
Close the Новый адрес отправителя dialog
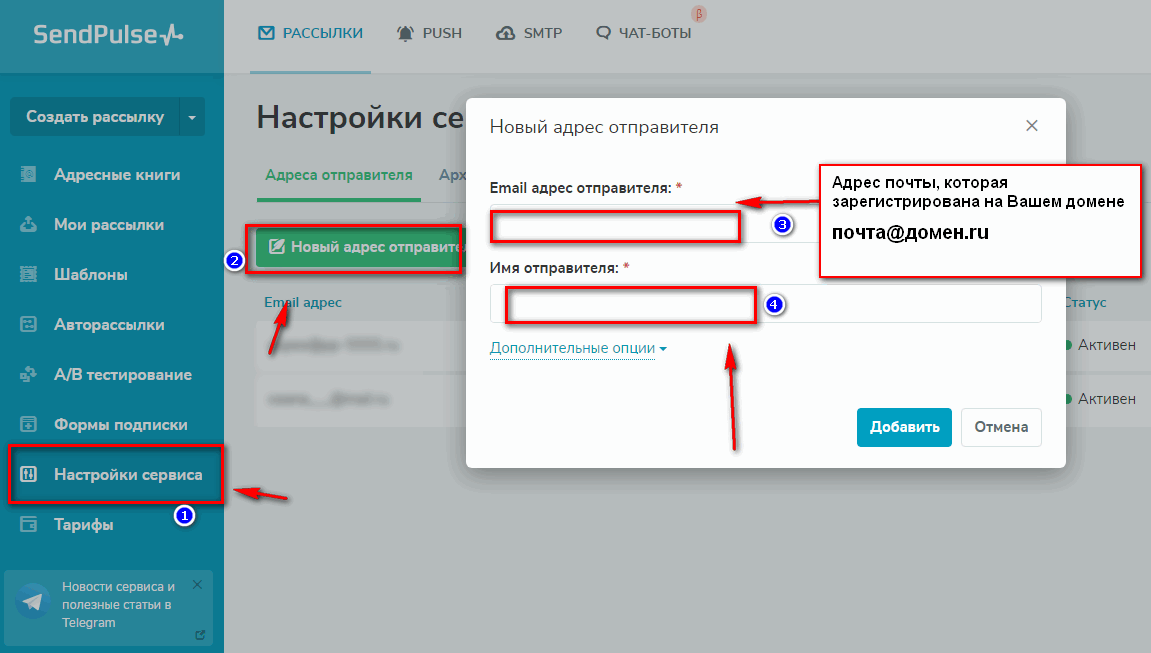(1031, 125)
